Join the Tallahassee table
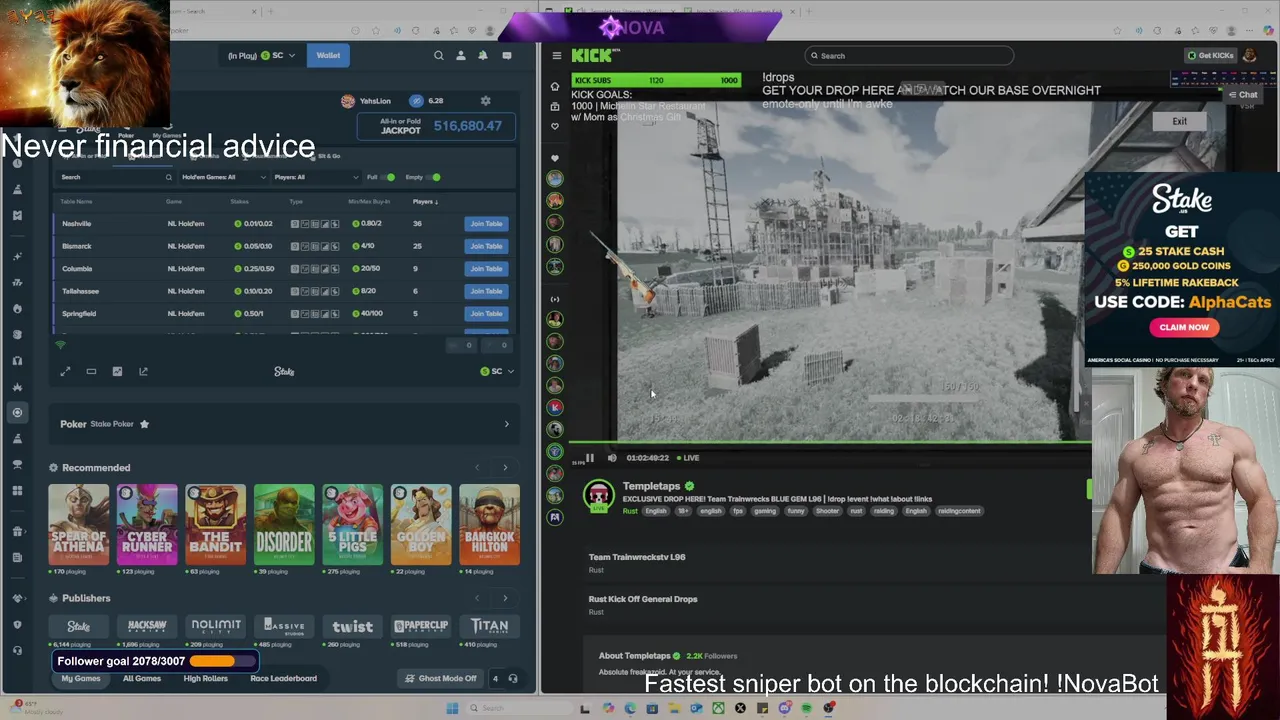The height and width of the screenshot is (720, 1280). [486, 291]
